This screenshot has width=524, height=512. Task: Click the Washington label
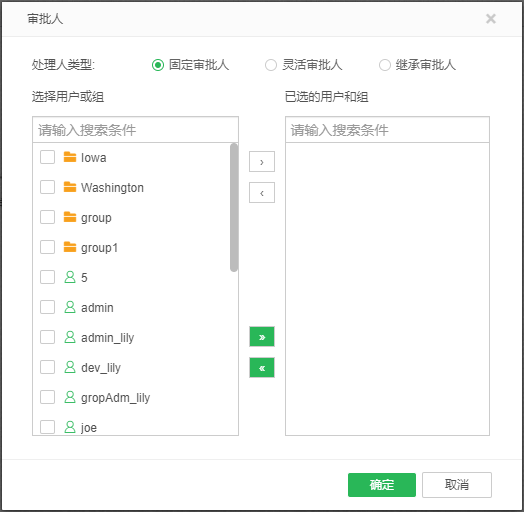[x=112, y=187]
